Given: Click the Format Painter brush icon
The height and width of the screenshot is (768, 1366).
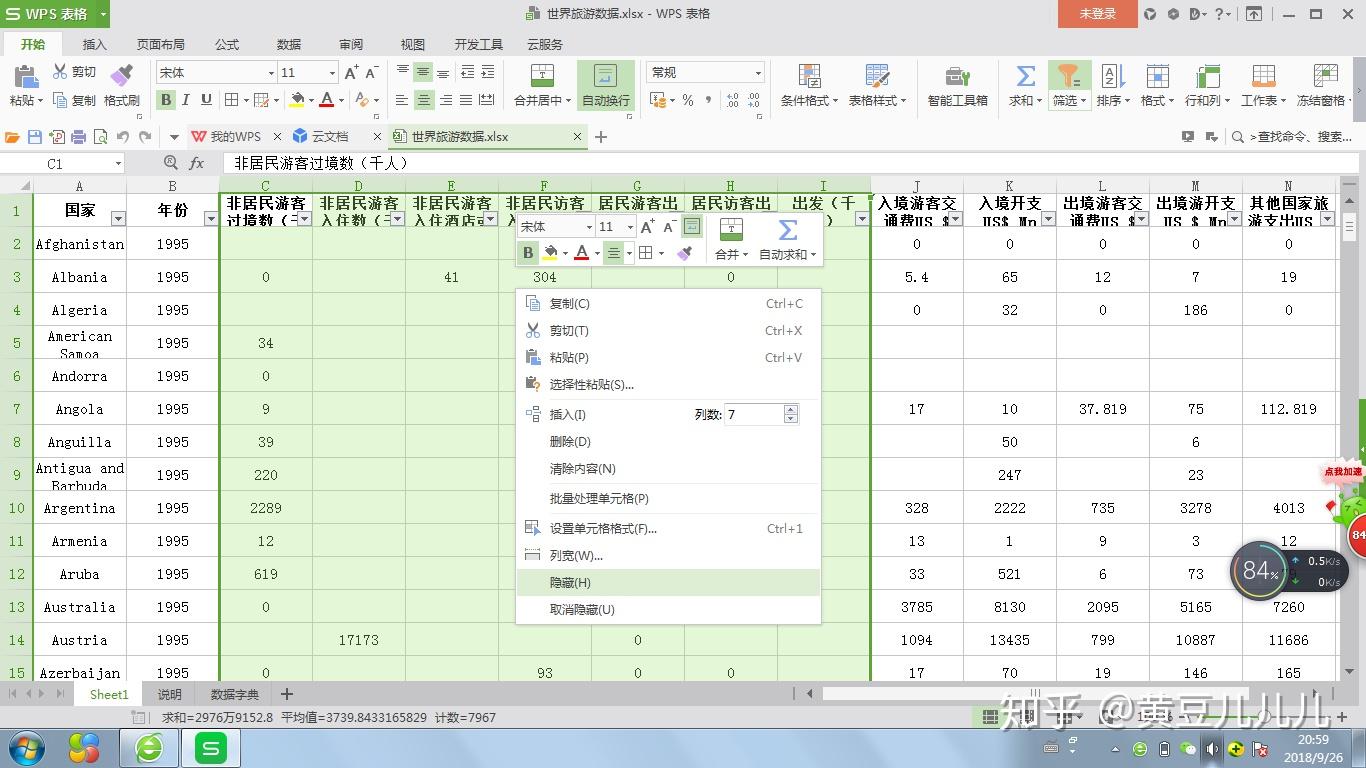Looking at the screenshot, I should click(121, 76).
